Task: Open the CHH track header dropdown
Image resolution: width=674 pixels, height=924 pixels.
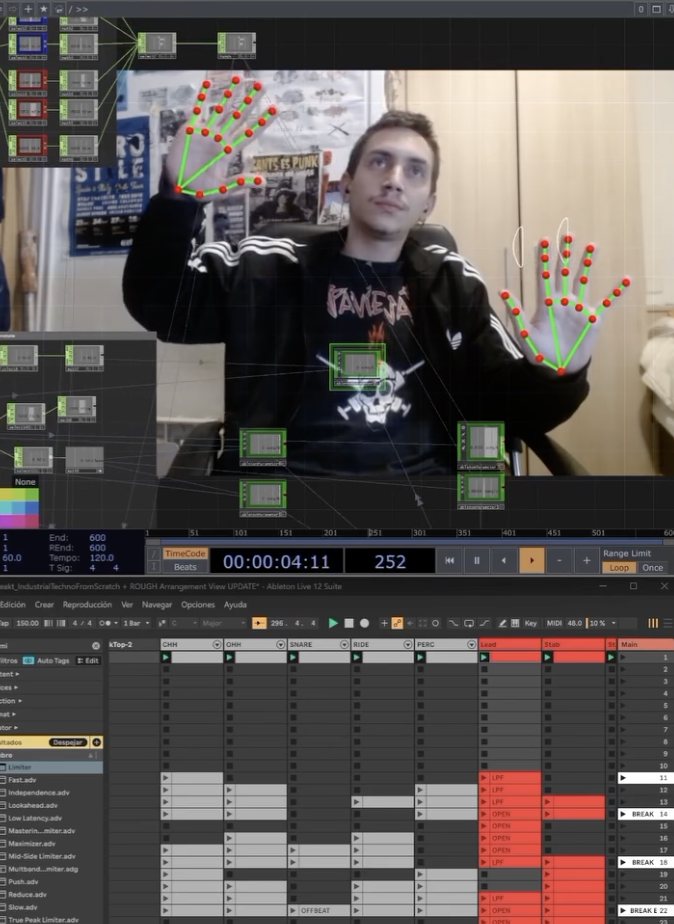Action: point(216,645)
